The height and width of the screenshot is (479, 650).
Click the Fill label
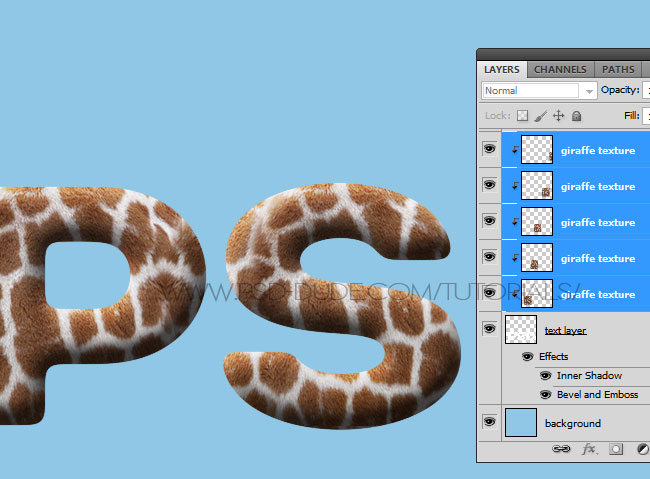pos(632,115)
